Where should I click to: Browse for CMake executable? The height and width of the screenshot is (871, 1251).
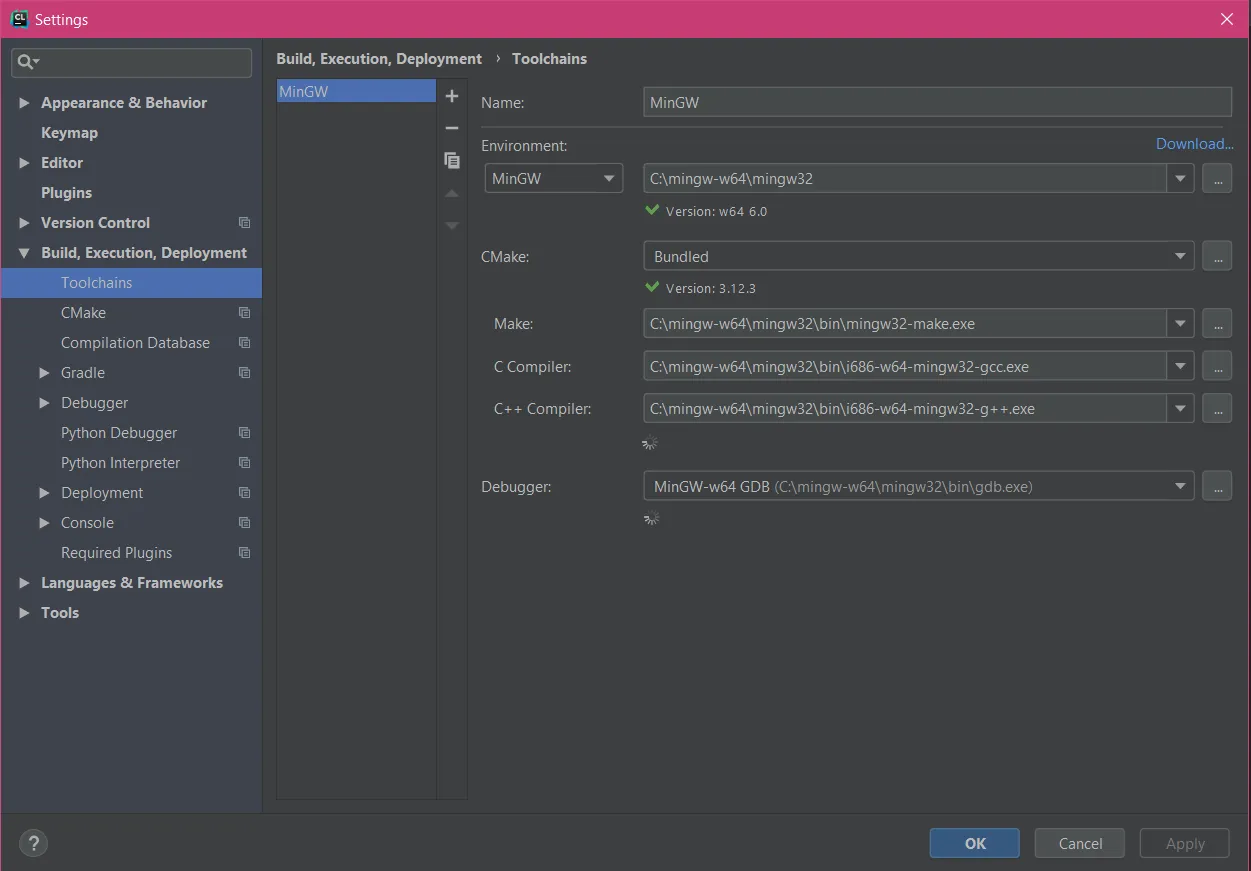(1217, 256)
